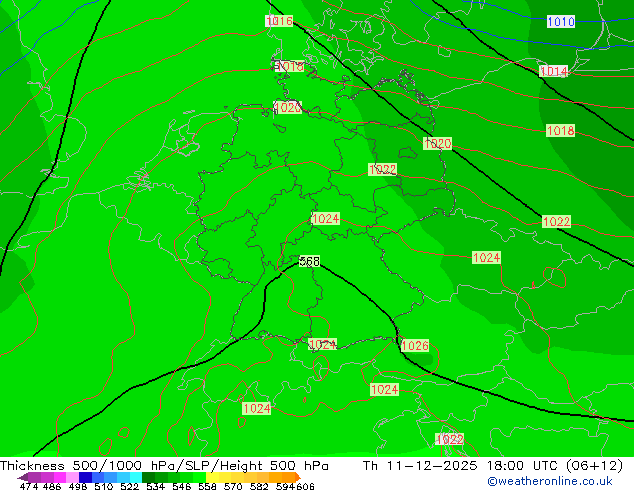
Task: Select the bright magenta legend swatch
Action: coord(60,477)
